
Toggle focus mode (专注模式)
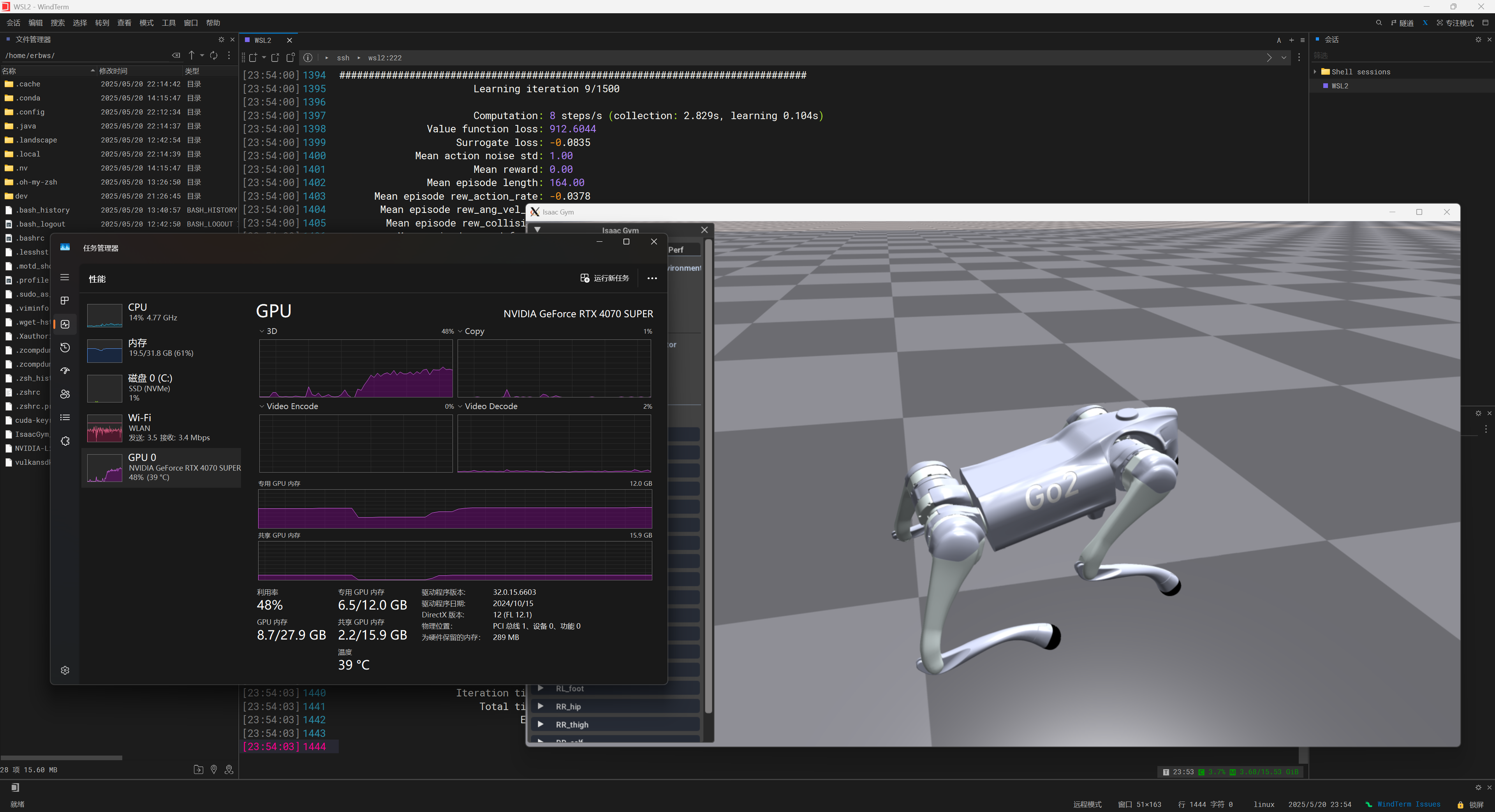[1455, 23]
